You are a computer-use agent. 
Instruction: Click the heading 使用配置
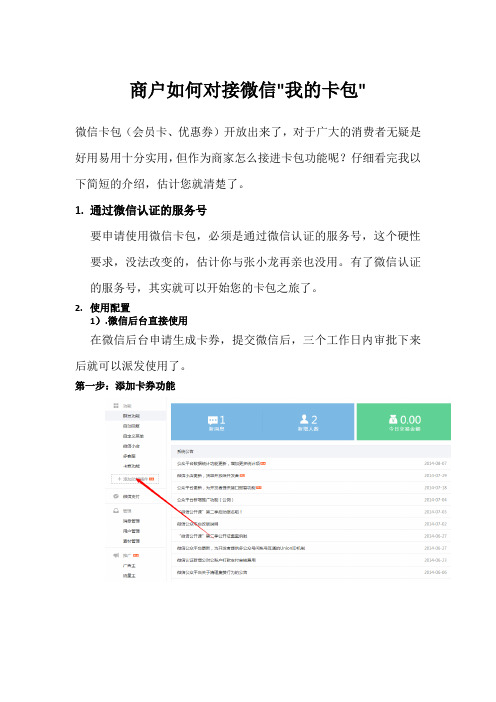(110, 308)
